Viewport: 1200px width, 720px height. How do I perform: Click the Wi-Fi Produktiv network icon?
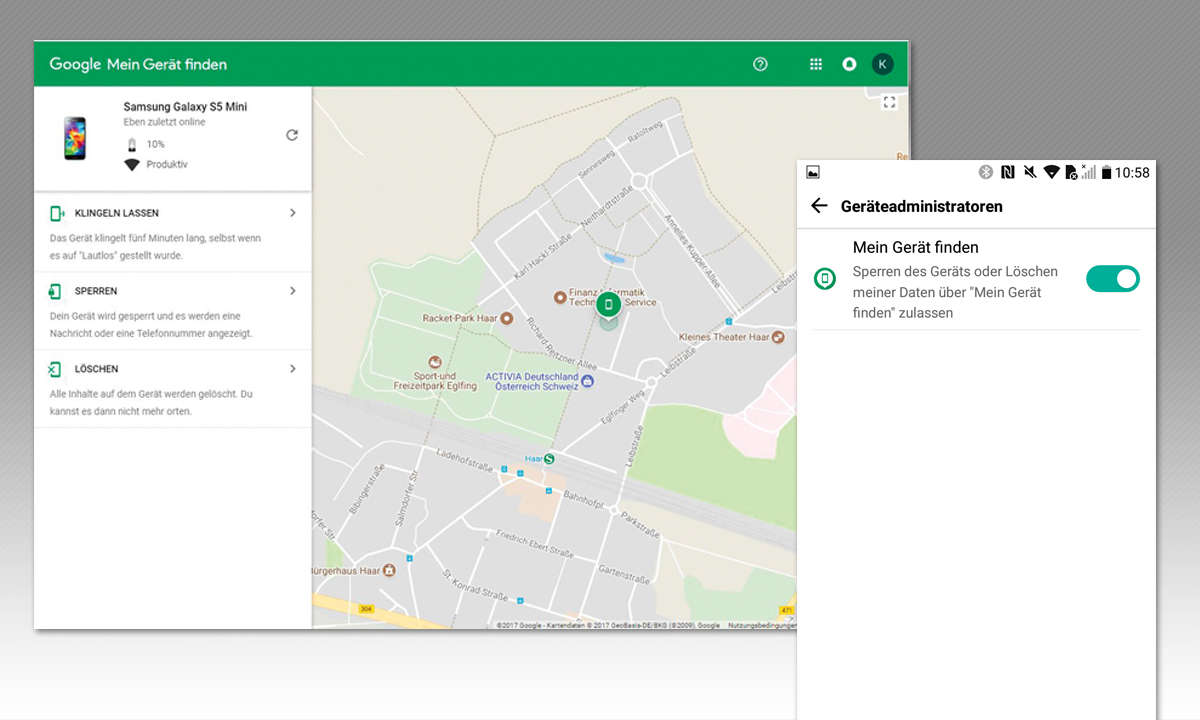tap(131, 164)
